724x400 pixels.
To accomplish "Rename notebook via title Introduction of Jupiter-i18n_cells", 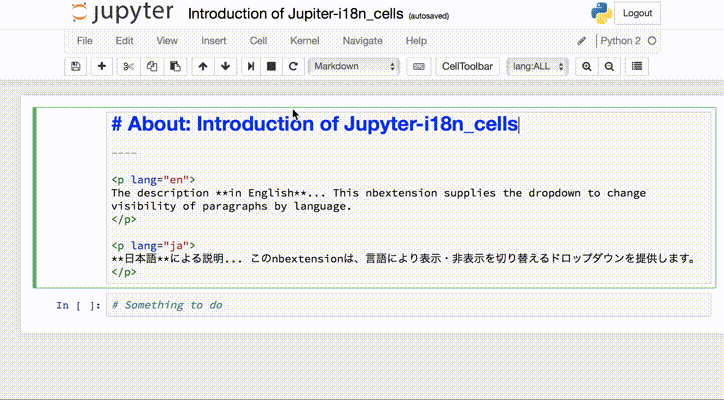I will [x=296, y=14].
